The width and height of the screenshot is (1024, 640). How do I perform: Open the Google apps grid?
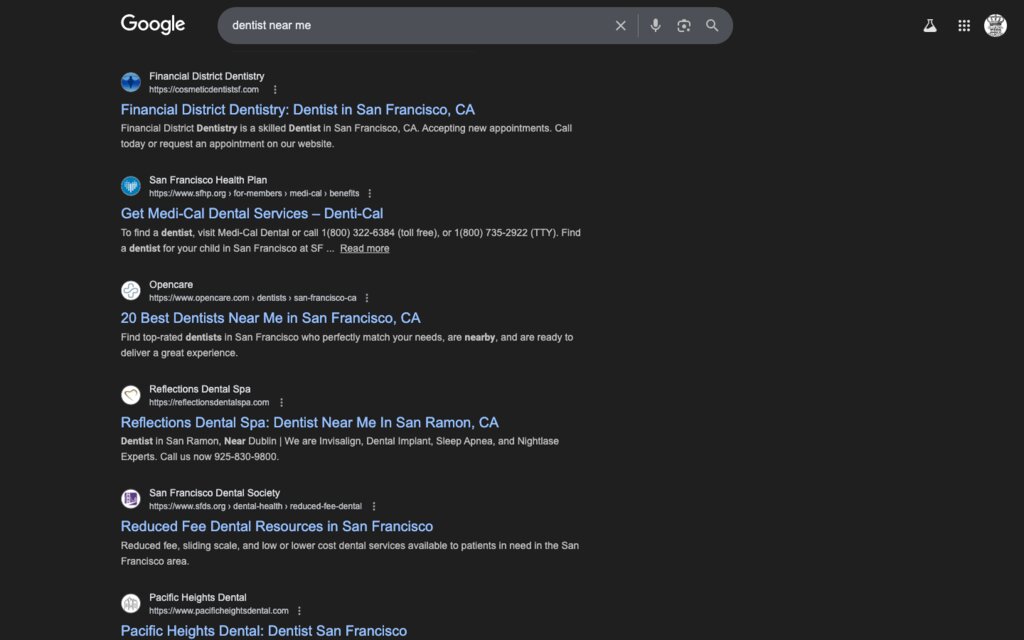pos(964,26)
